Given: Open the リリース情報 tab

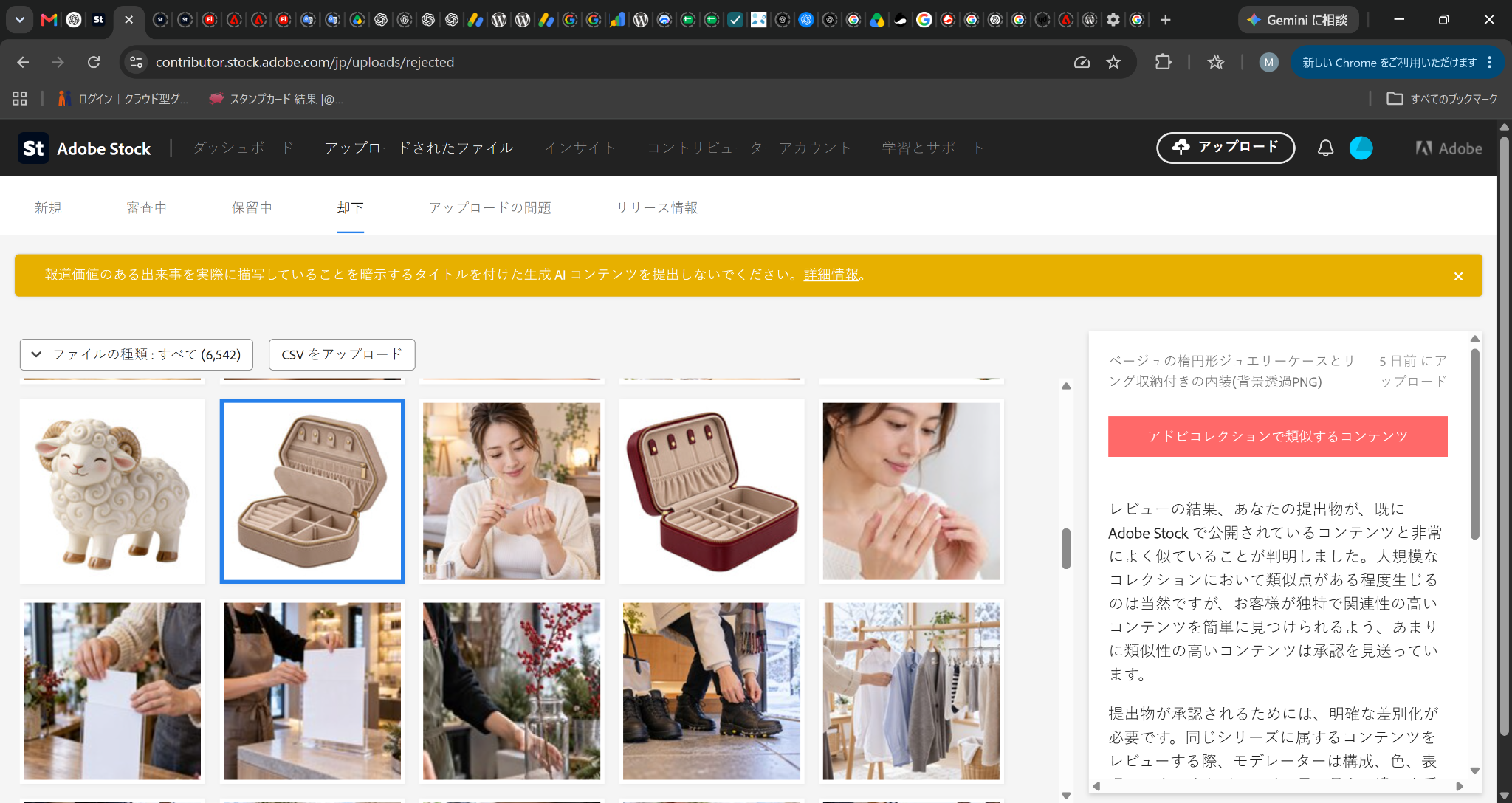Looking at the screenshot, I should [657, 208].
